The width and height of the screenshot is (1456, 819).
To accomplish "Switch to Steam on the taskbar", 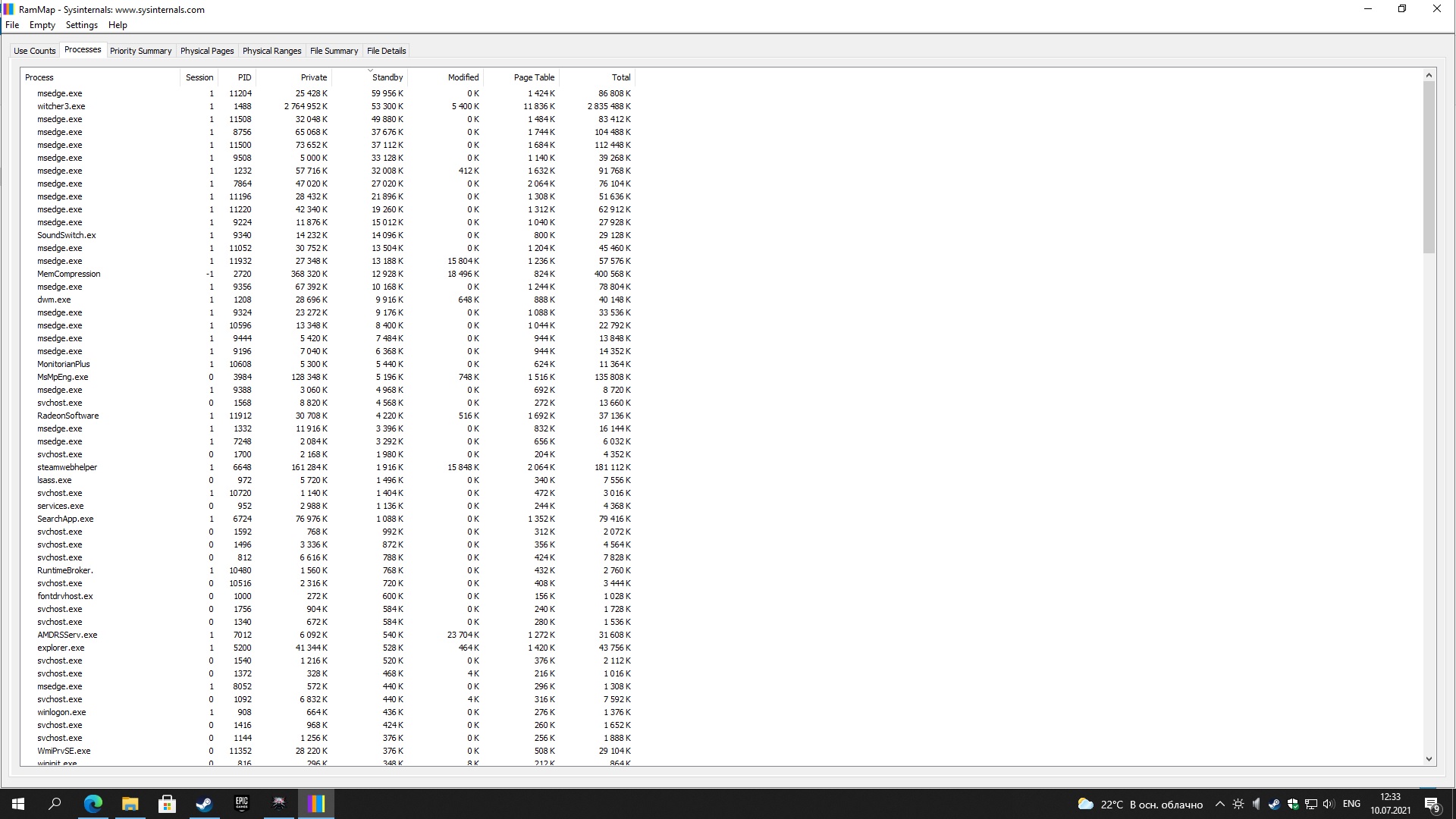I will 204,804.
